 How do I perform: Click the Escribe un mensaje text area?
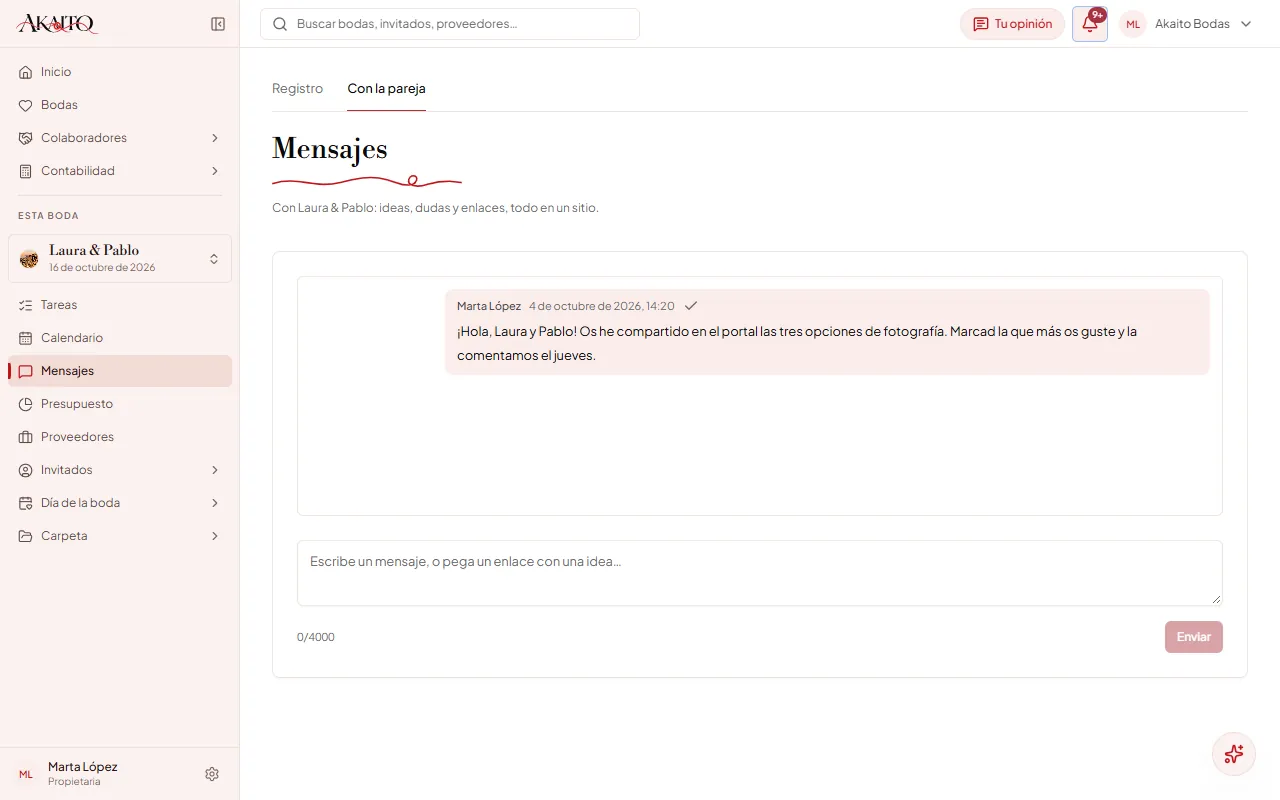coord(760,573)
